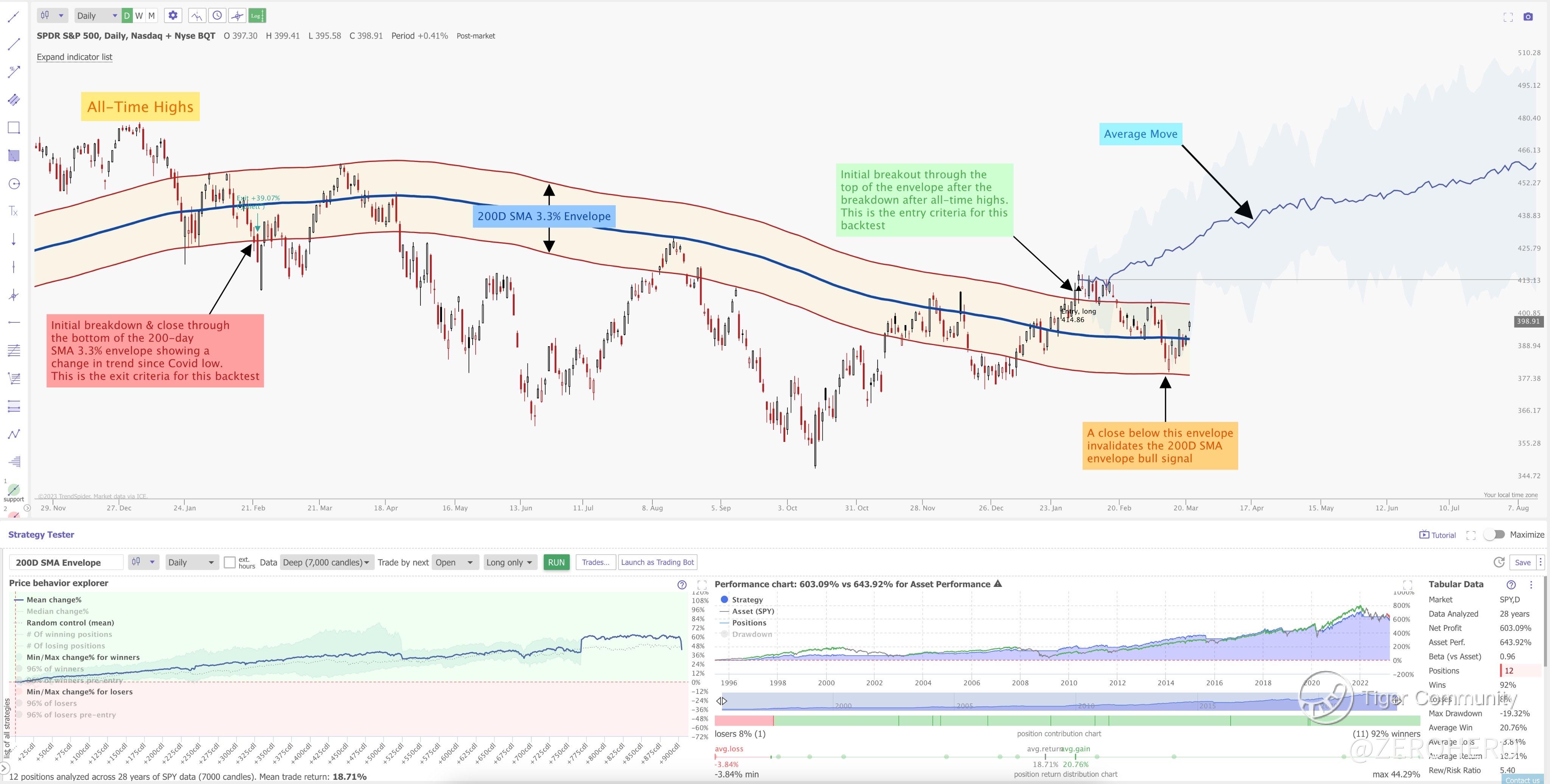
Task: Refresh strategy results icon near Save
Action: point(1499,562)
